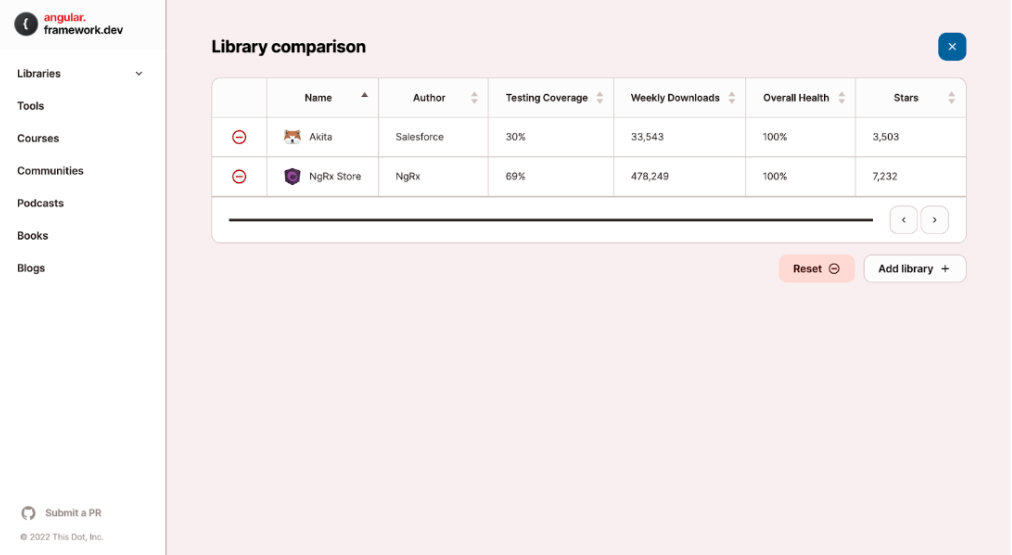Screen dimensions: 1012x555
Task: Click the 2022 This Dot, Inc. copyright
Action: click(61, 537)
